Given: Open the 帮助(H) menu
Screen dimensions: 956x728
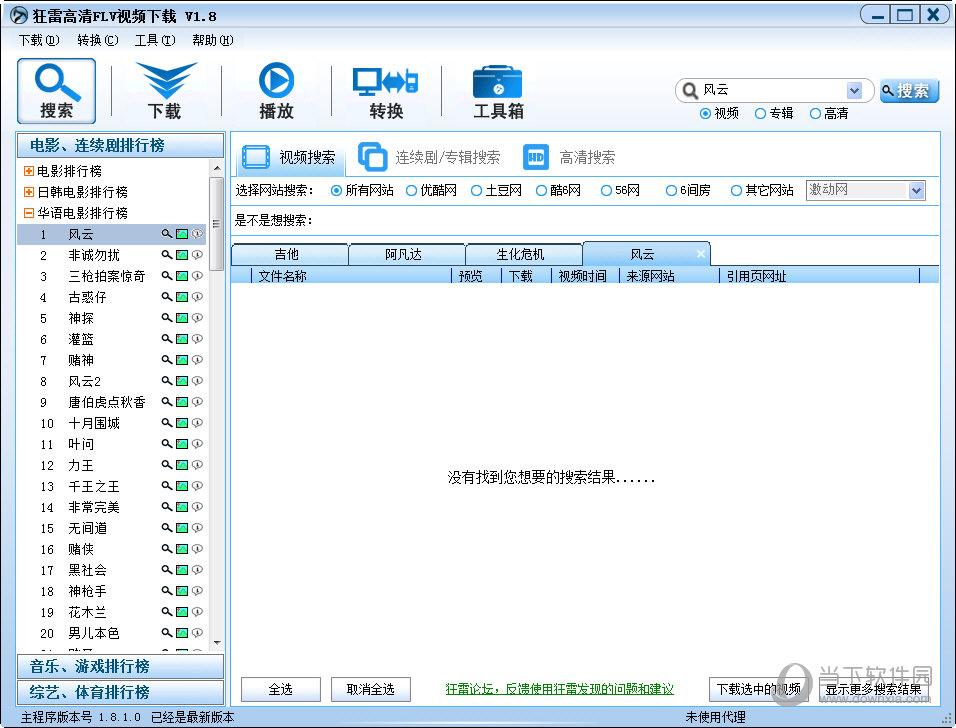Looking at the screenshot, I should tap(212, 40).
